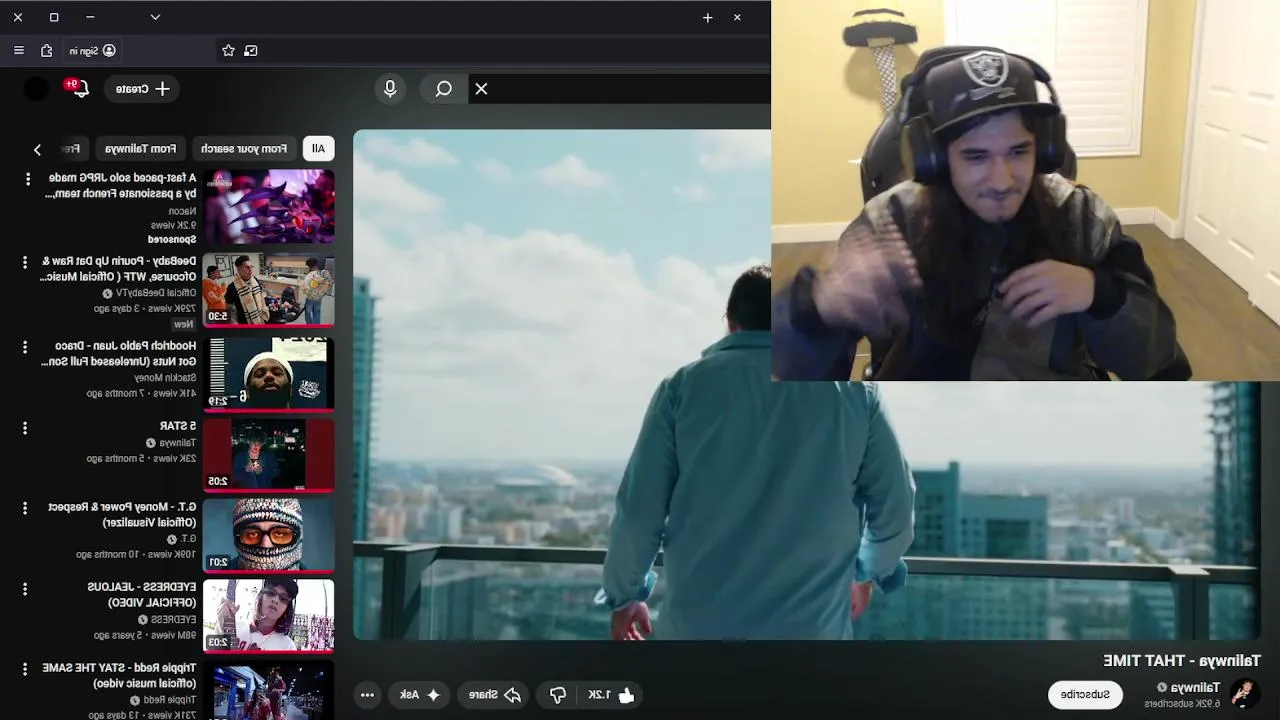Open the YouTube account avatar menu
1280x720 pixels.
point(36,89)
